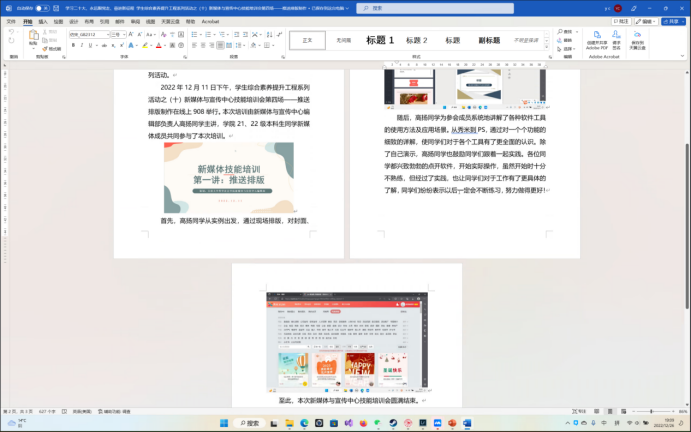
Task: Click the Format Painter button
Action: (52, 49)
